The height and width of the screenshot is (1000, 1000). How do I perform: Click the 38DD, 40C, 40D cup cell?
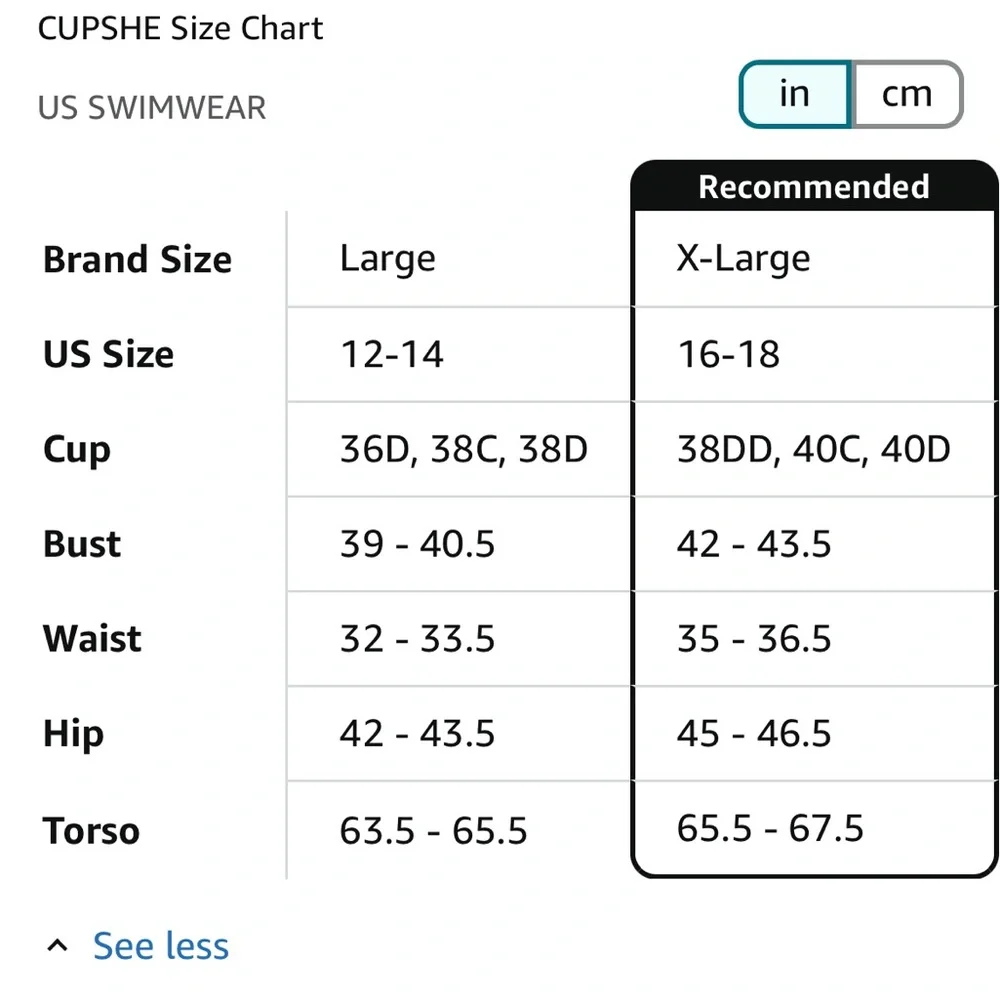[x=814, y=449]
